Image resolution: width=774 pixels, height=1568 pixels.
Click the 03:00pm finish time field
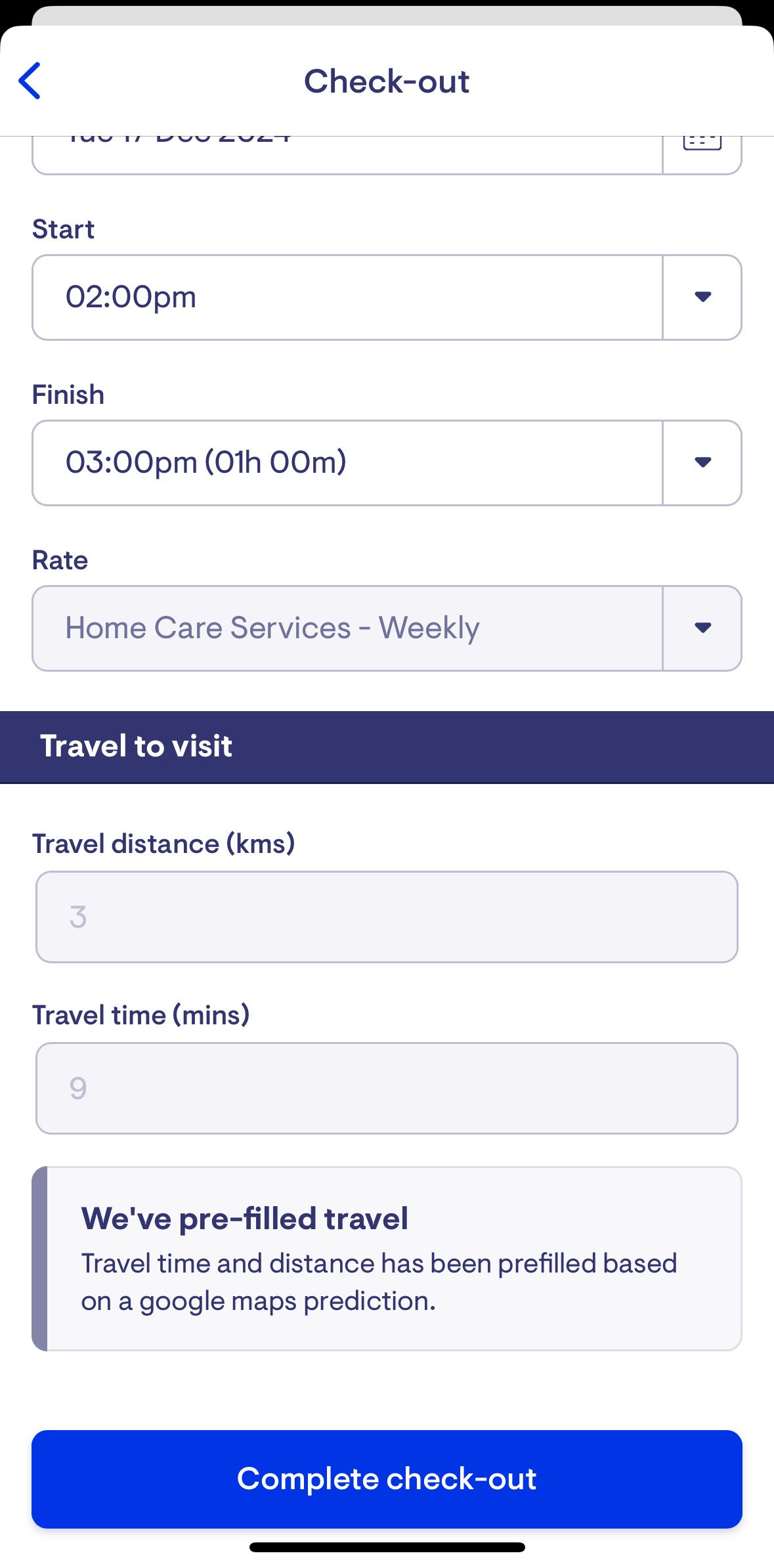(x=347, y=462)
